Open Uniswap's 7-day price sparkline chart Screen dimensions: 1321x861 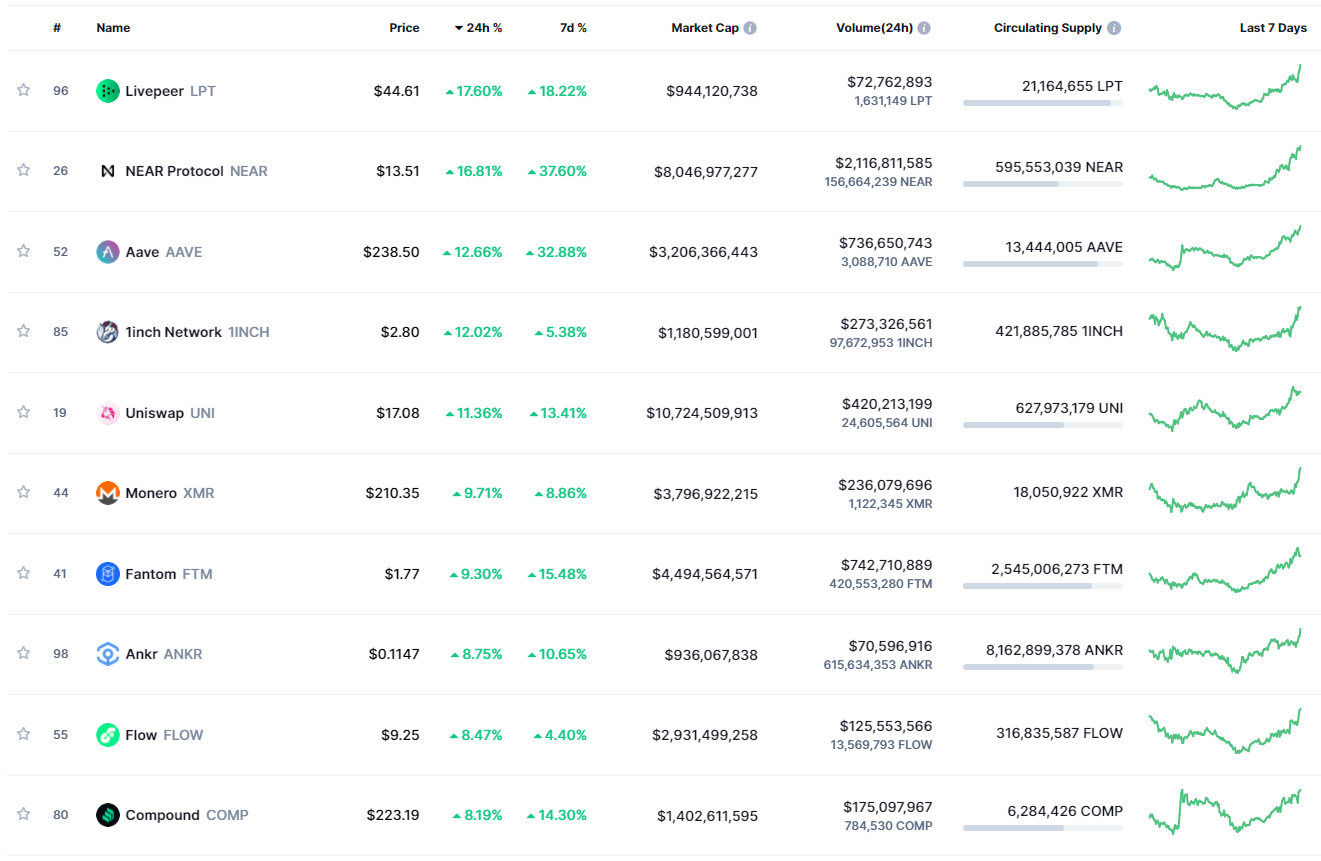[x=1225, y=409]
